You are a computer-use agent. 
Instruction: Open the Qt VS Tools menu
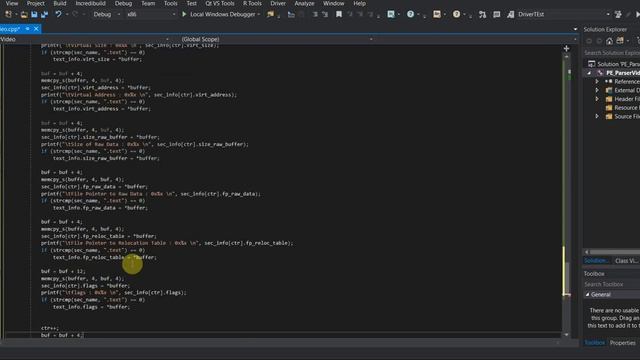click(x=220, y=3)
